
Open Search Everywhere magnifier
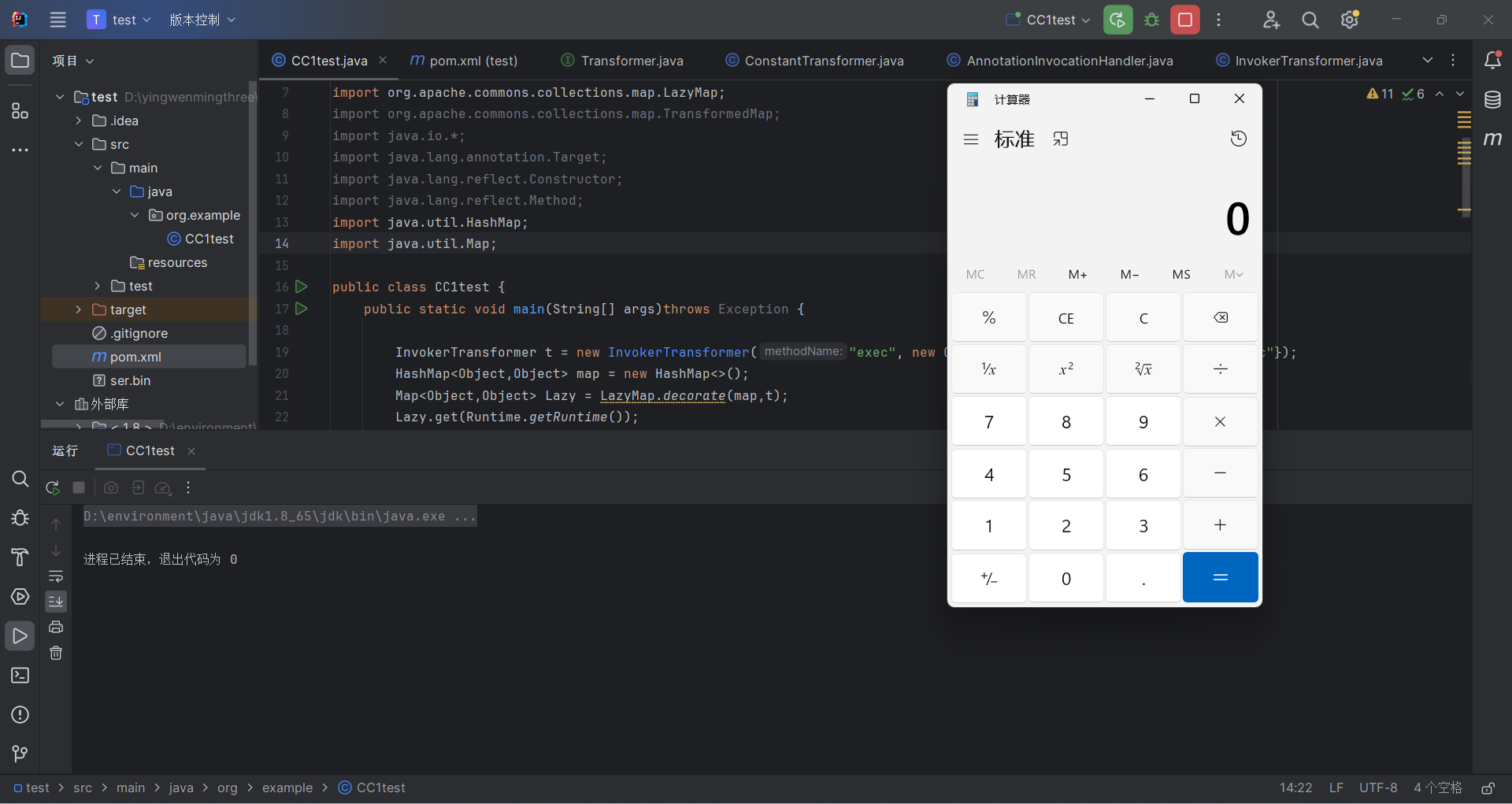coord(1310,20)
